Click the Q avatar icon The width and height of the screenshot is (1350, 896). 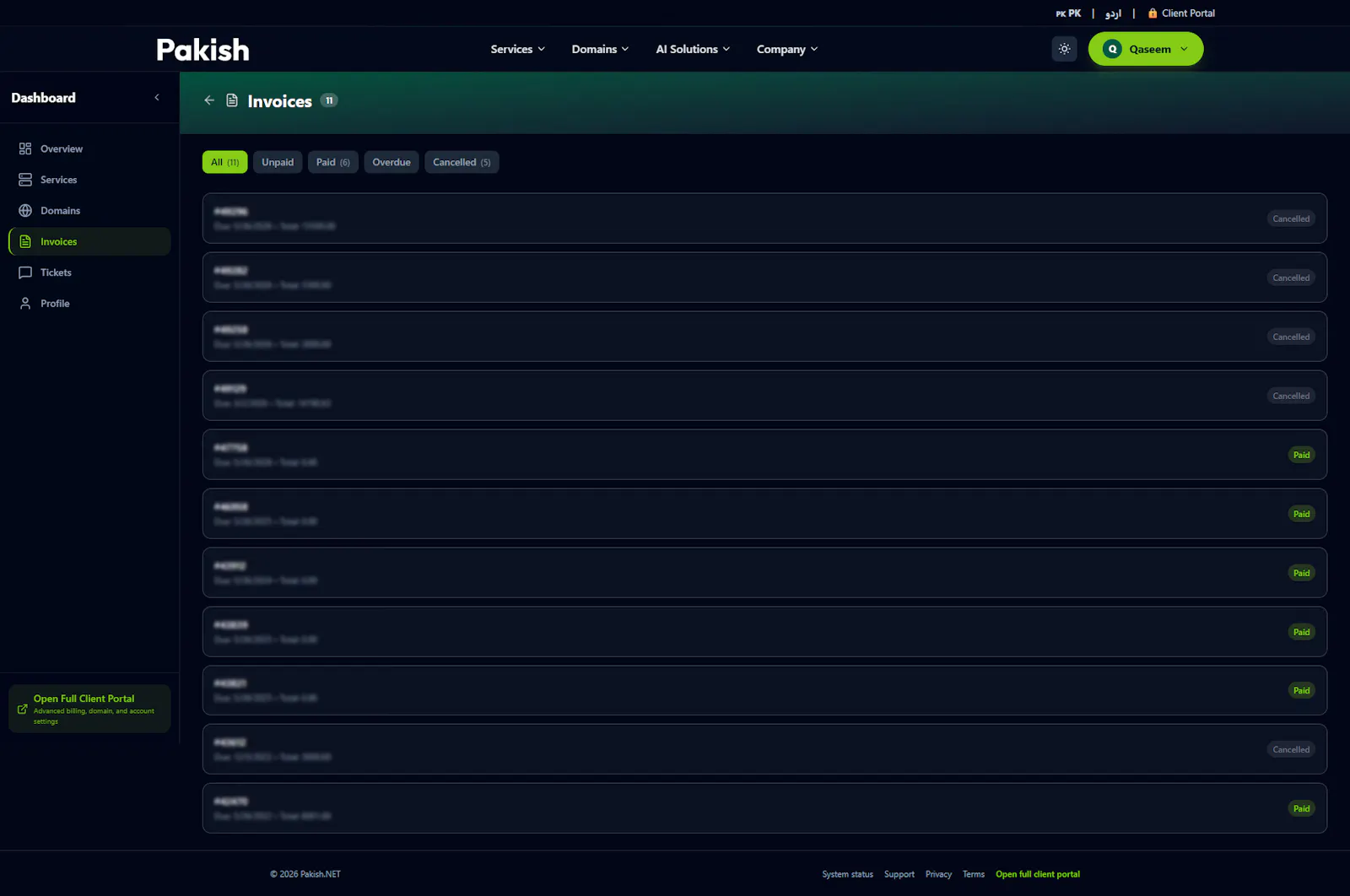[1112, 49]
